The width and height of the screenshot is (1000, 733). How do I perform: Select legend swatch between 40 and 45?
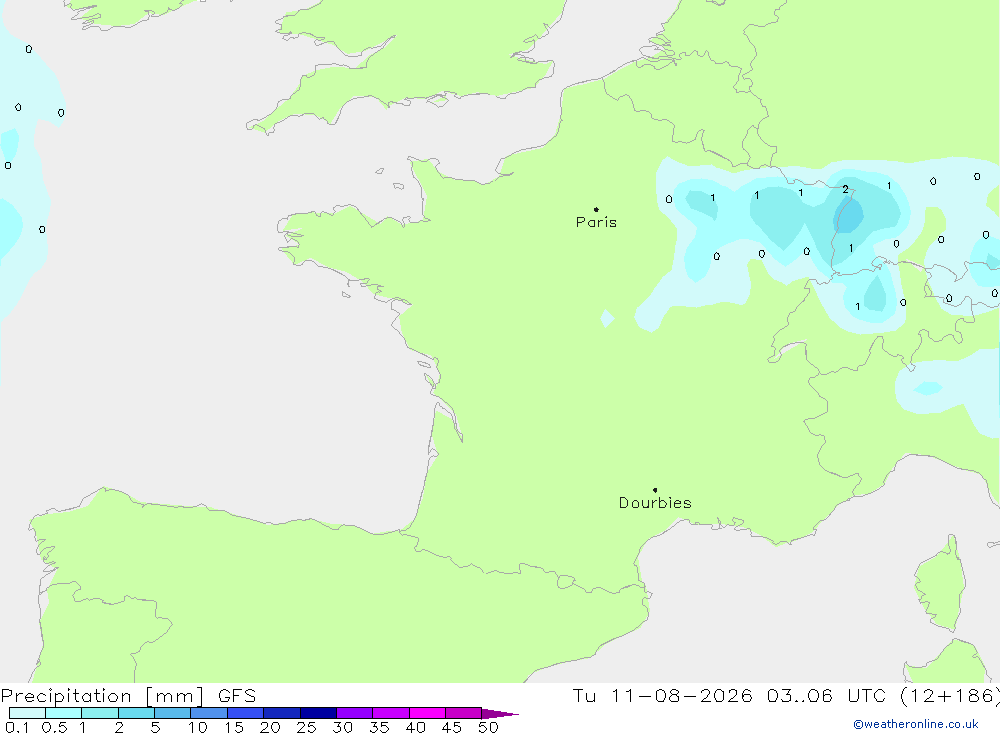click(427, 713)
